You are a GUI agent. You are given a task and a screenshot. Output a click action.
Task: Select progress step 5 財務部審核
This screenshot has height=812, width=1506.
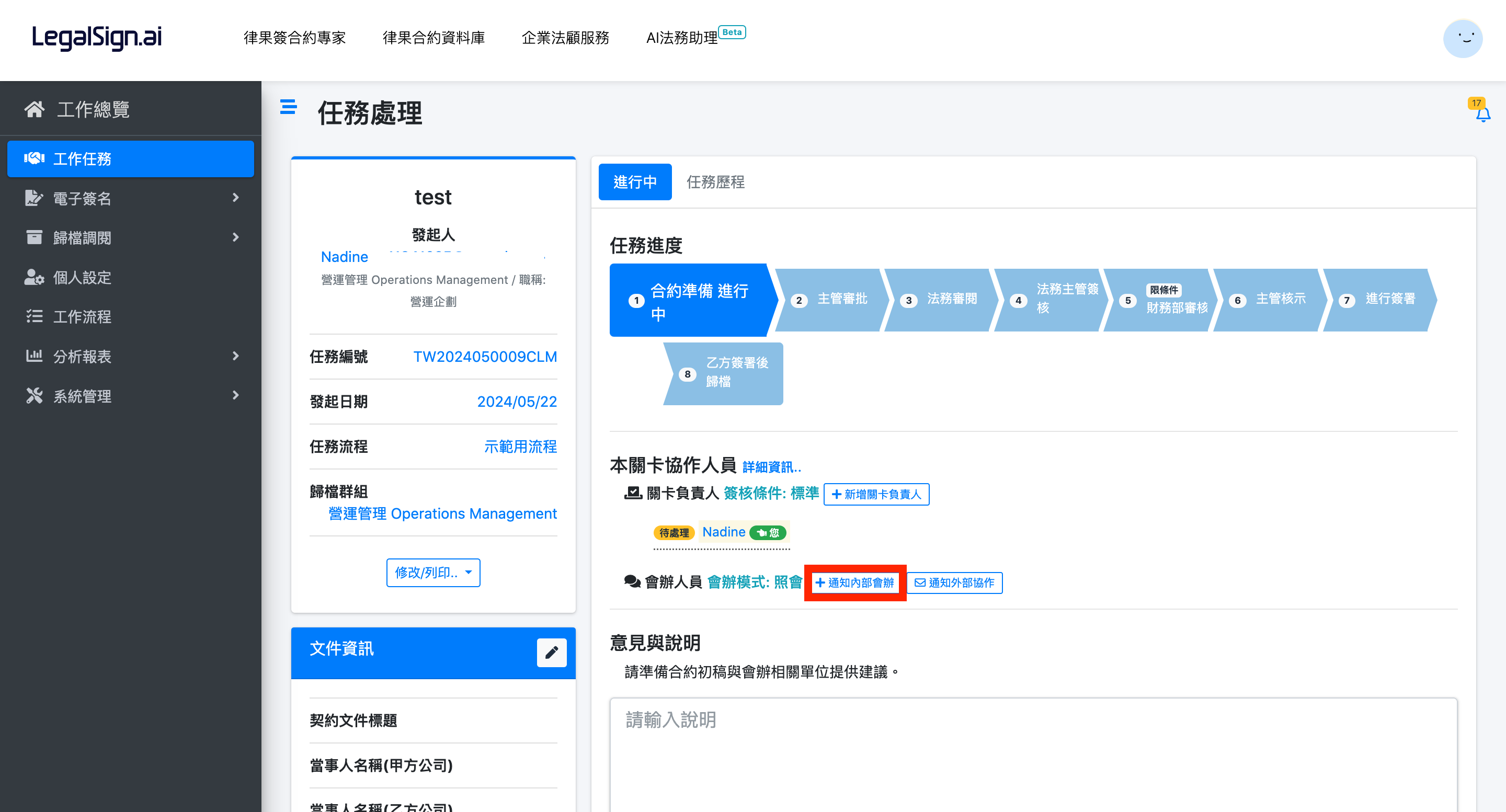coord(1160,300)
